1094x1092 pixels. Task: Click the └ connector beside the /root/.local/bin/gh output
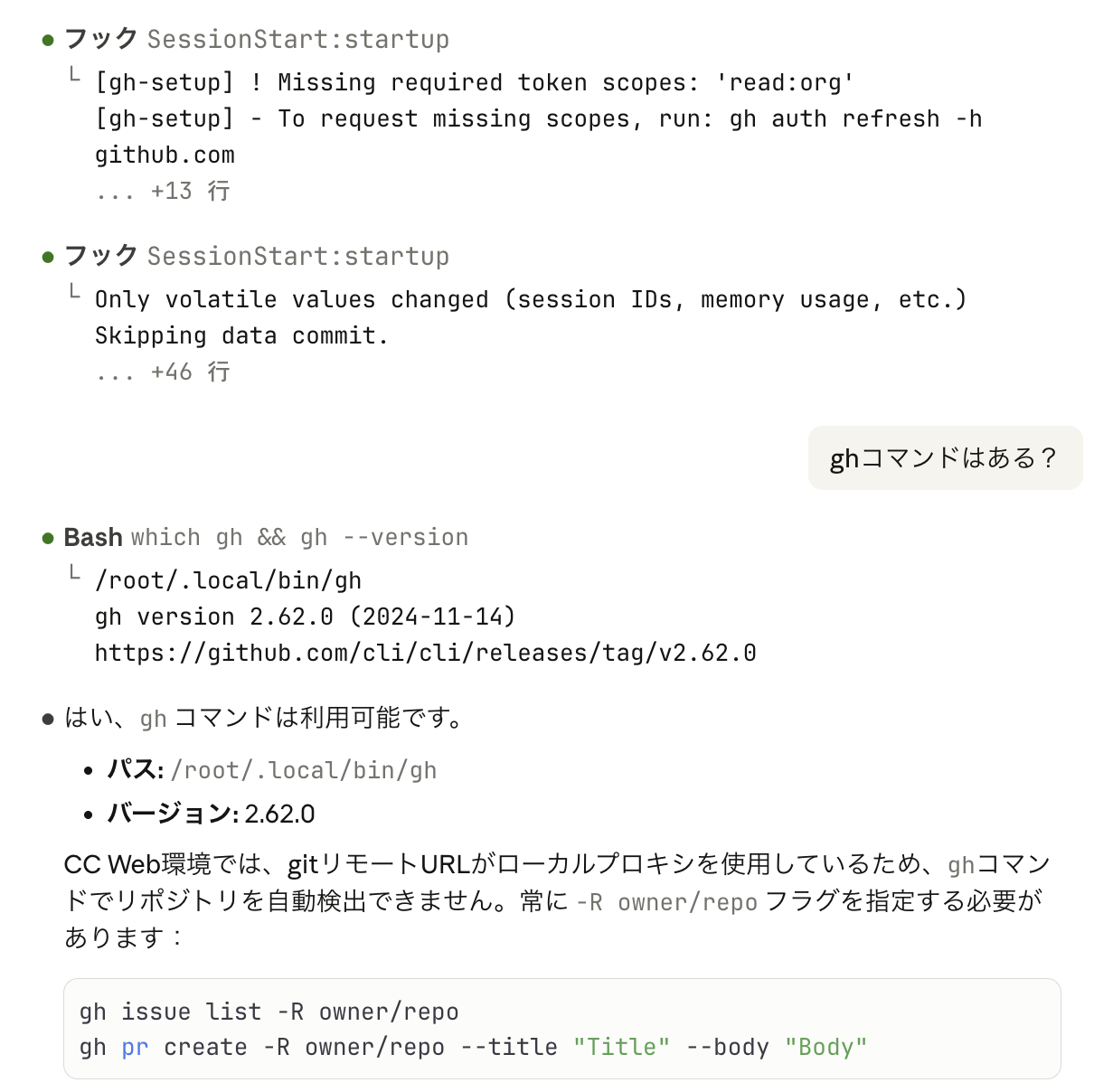[75, 574]
